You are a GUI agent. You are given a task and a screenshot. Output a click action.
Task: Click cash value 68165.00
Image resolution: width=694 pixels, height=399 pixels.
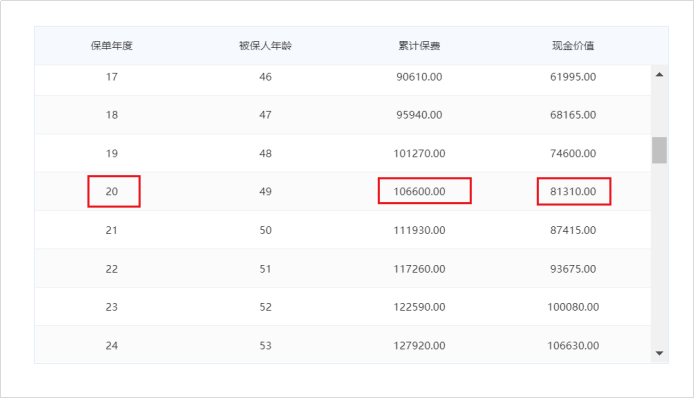pyautogui.click(x=573, y=115)
